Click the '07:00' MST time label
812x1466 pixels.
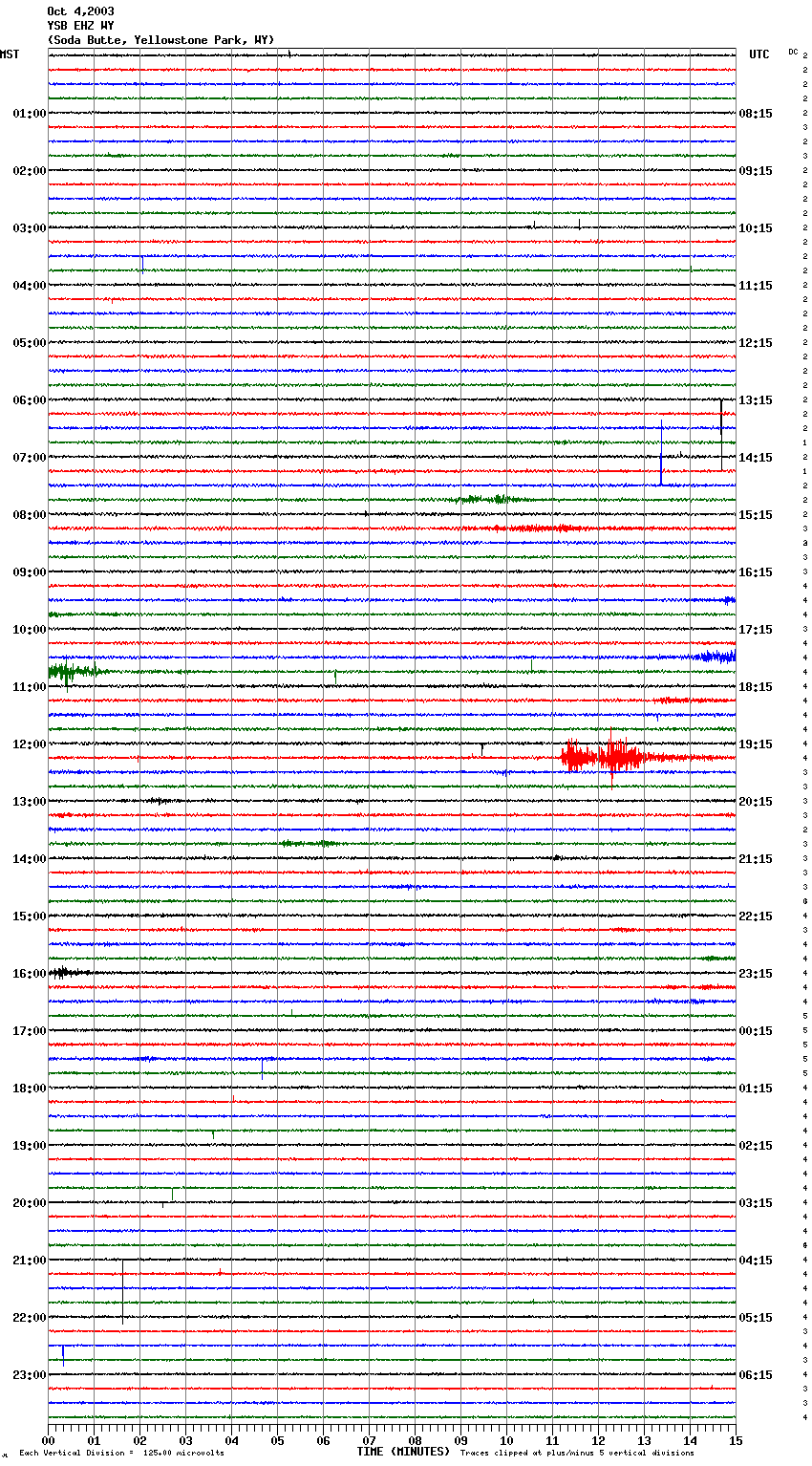point(30,458)
